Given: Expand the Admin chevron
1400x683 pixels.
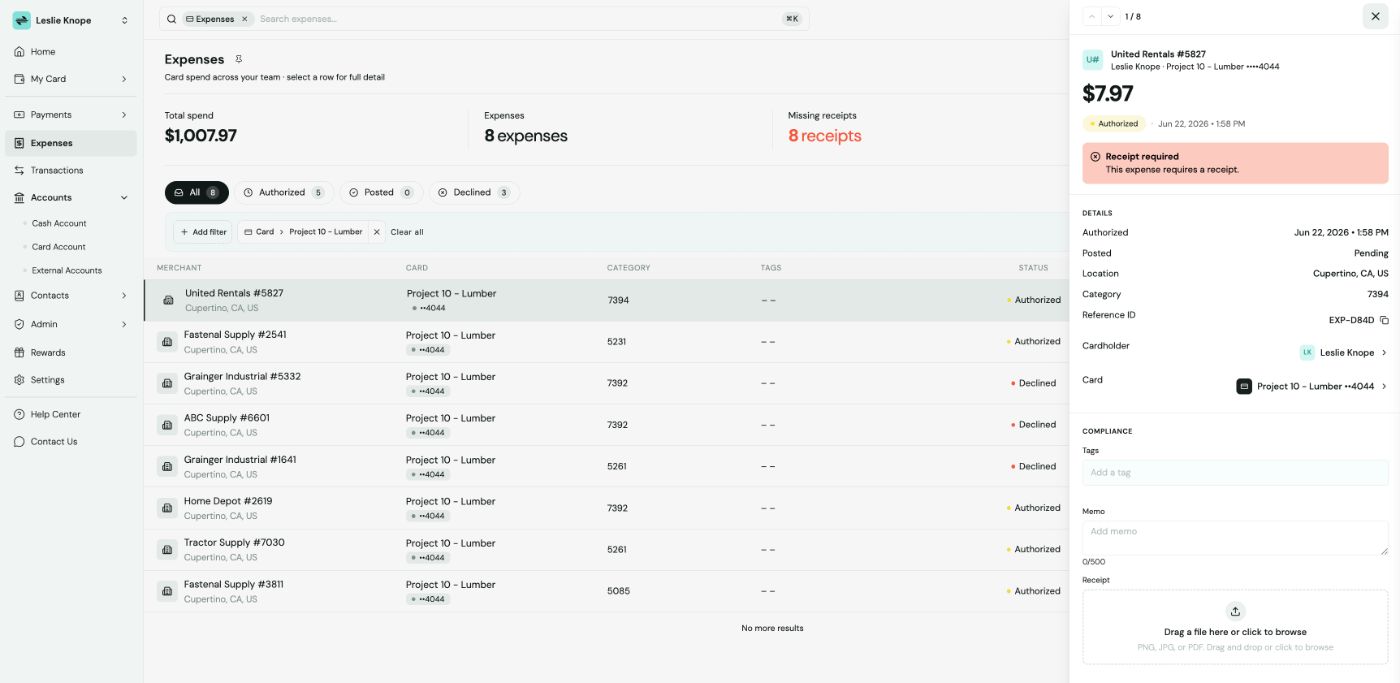Looking at the screenshot, I should pos(124,324).
